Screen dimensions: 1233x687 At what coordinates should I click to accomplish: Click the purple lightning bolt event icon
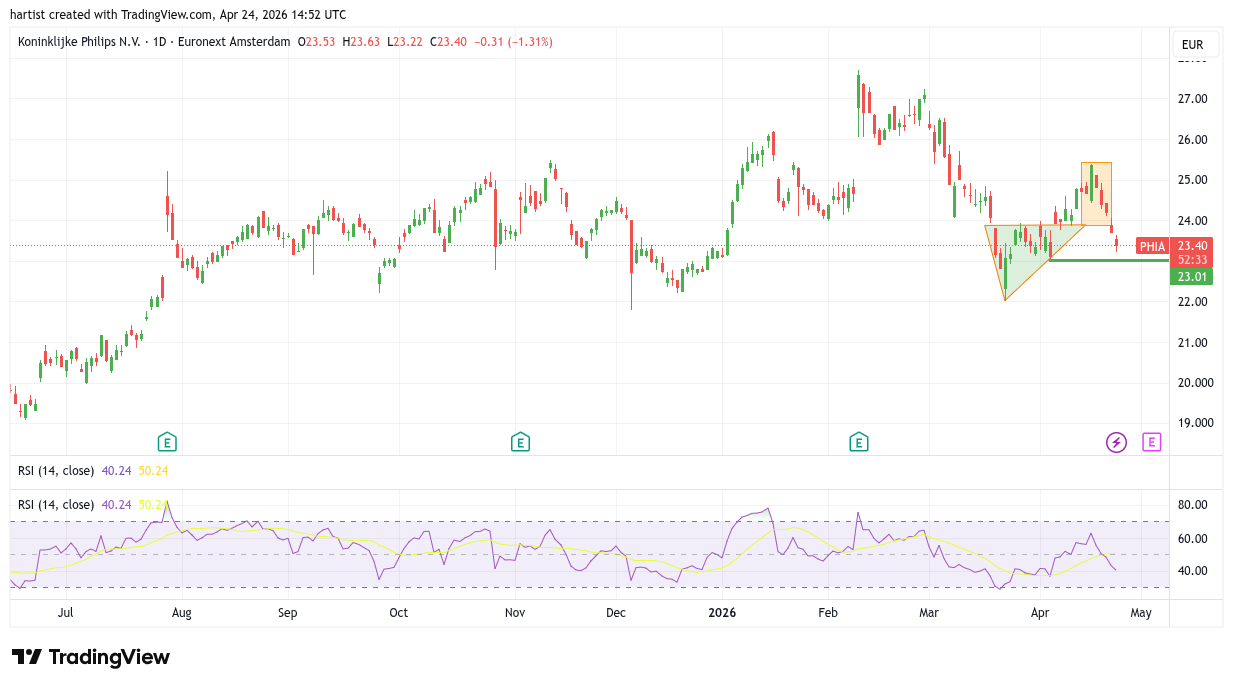pos(1116,442)
